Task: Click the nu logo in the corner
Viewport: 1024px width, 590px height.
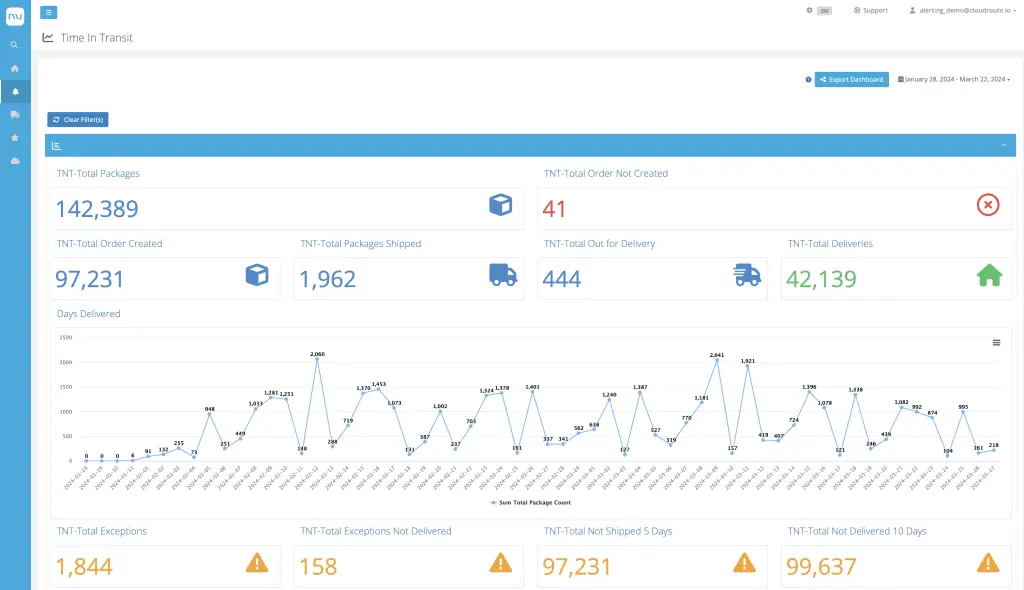Action: (x=15, y=14)
